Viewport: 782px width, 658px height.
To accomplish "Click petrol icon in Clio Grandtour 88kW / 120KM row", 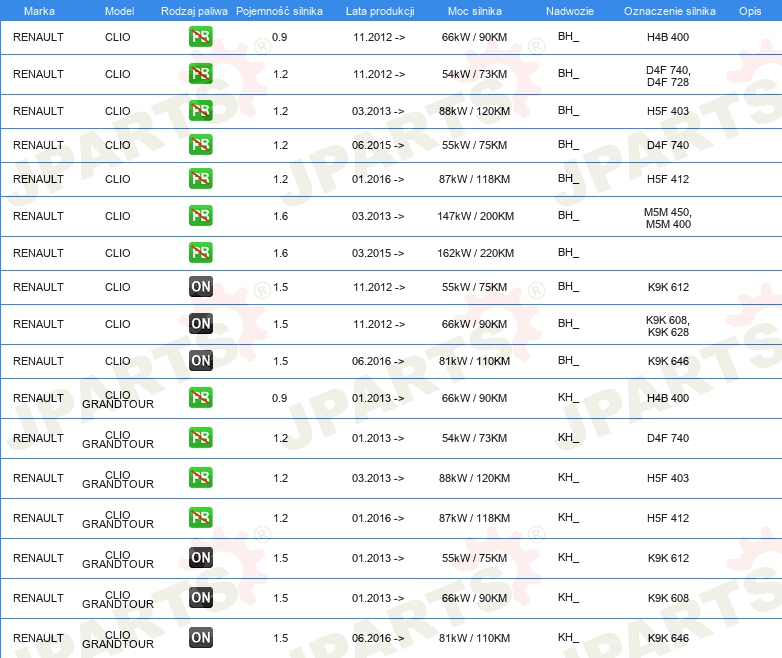I will click(200, 477).
